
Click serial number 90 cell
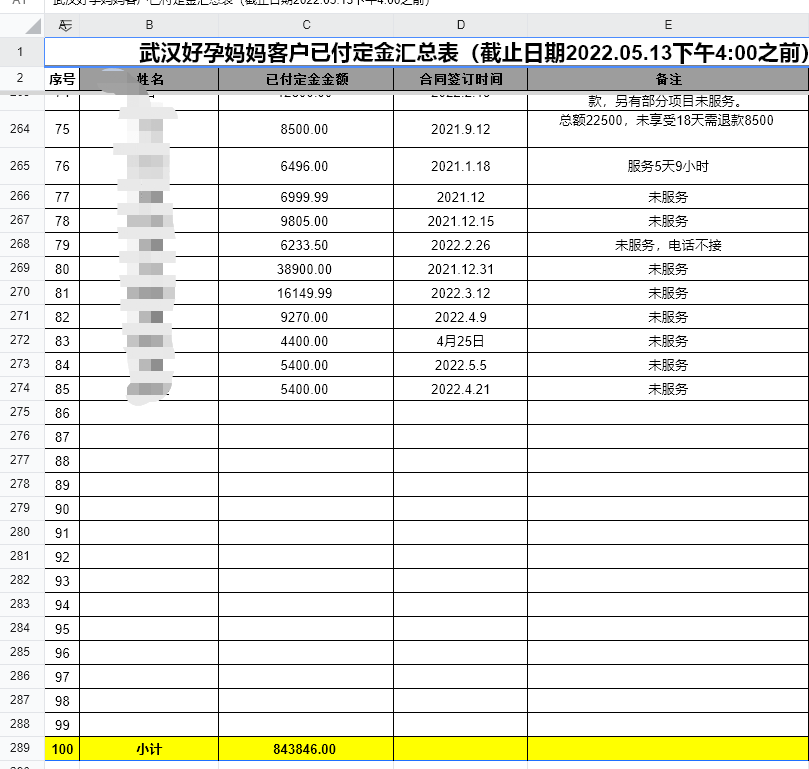coord(62,509)
